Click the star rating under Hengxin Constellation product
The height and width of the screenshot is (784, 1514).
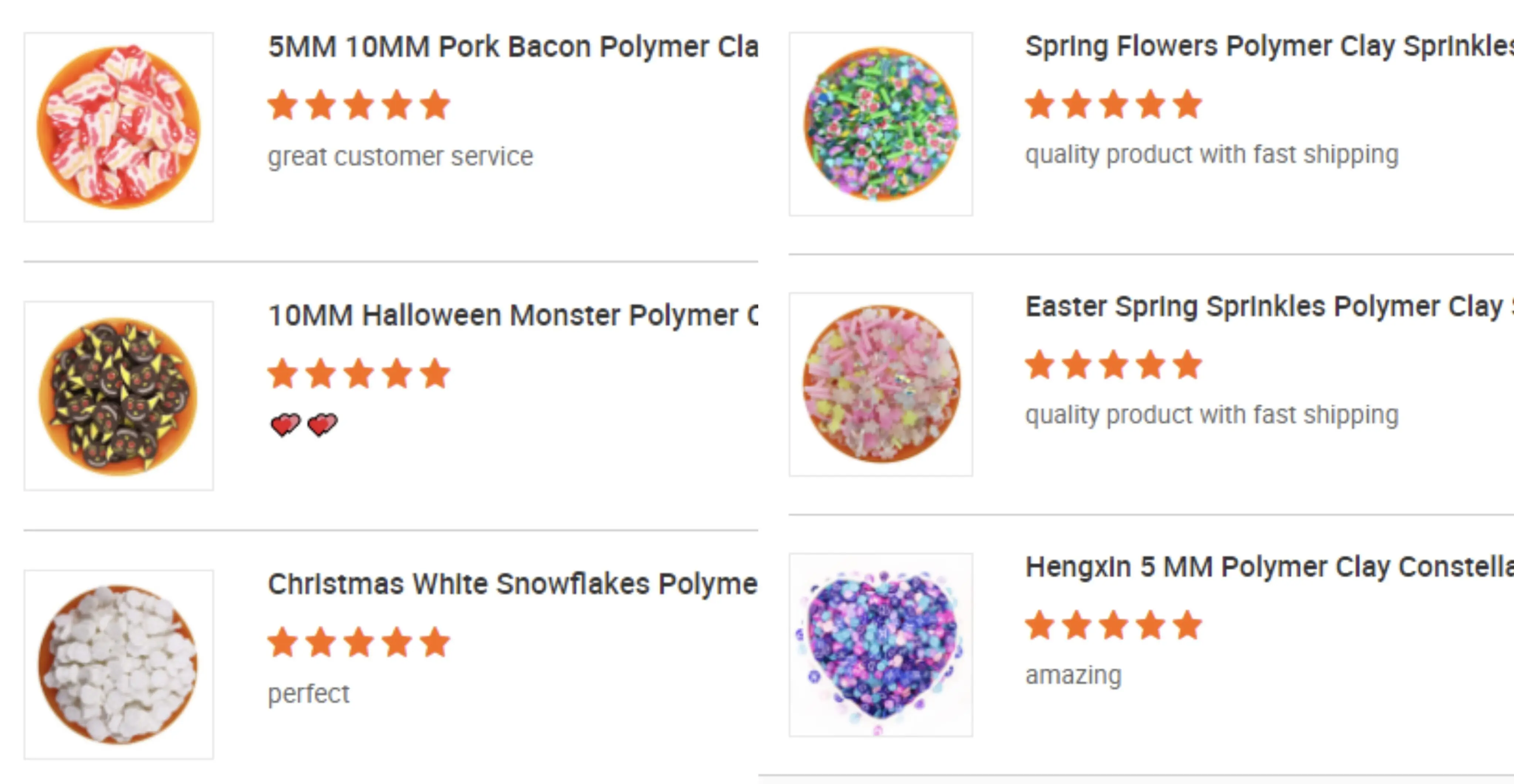click(x=1113, y=625)
